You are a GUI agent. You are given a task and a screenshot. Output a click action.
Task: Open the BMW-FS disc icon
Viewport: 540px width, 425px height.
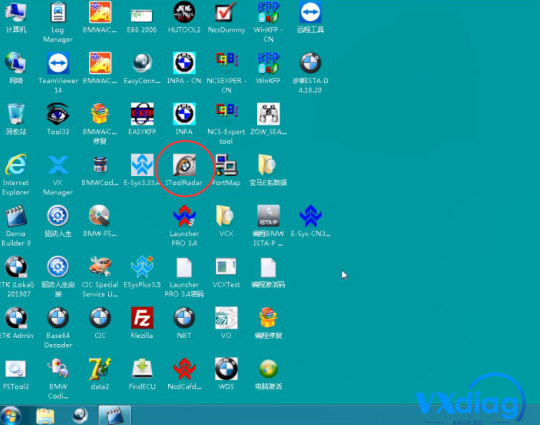pos(100,216)
